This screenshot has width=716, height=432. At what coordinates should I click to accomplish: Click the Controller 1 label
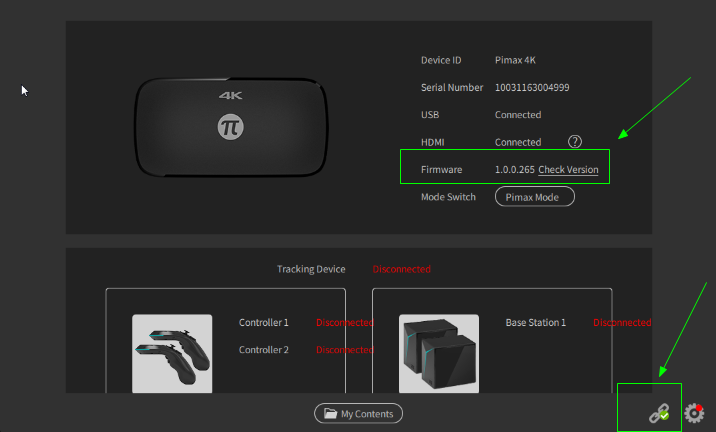(263, 322)
